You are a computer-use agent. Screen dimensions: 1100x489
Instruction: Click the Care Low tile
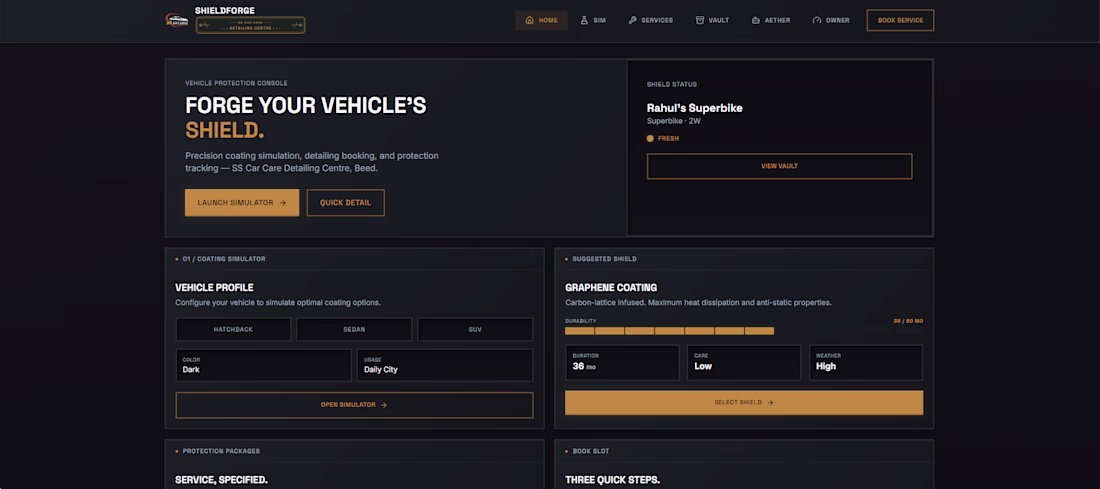click(744, 362)
